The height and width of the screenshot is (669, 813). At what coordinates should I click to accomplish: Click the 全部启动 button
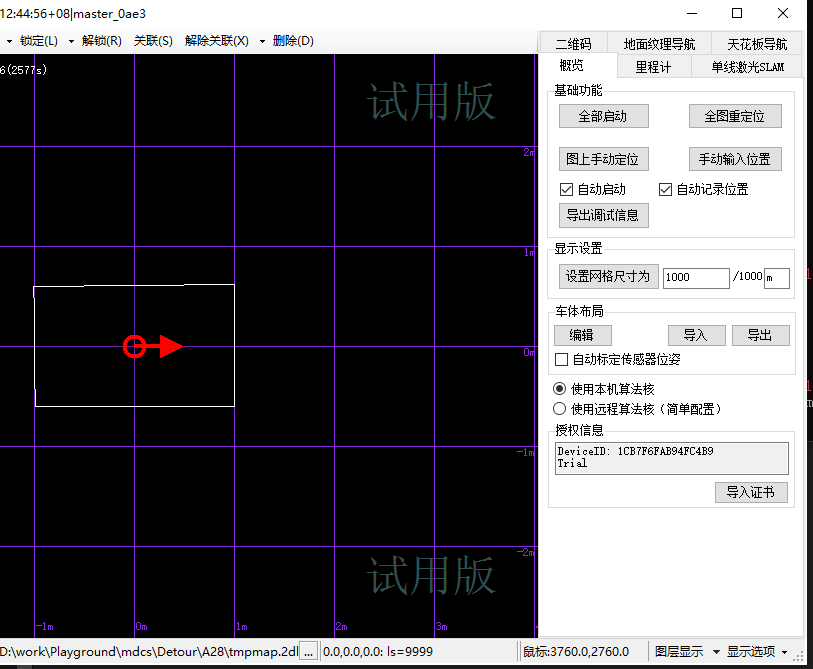(603, 116)
